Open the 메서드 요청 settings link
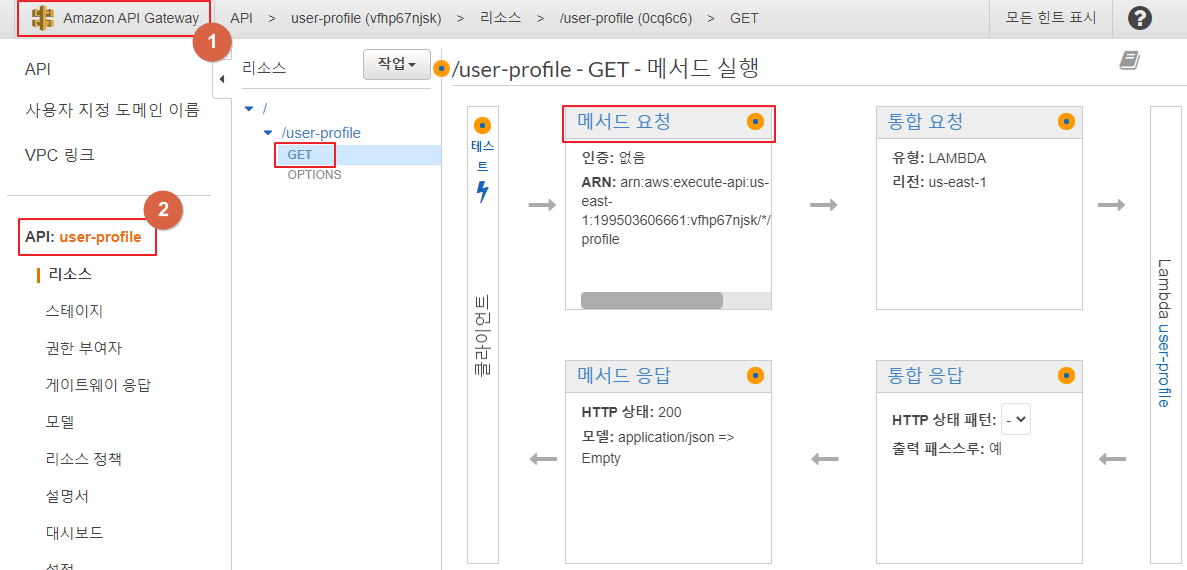Viewport: 1187px width, 570px height. tap(624, 122)
